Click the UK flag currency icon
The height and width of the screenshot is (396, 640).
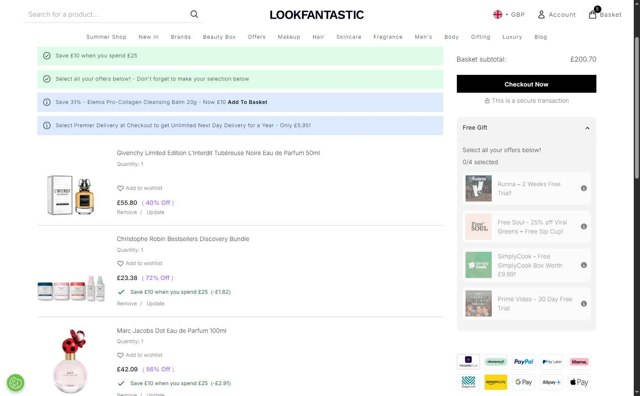tap(498, 15)
